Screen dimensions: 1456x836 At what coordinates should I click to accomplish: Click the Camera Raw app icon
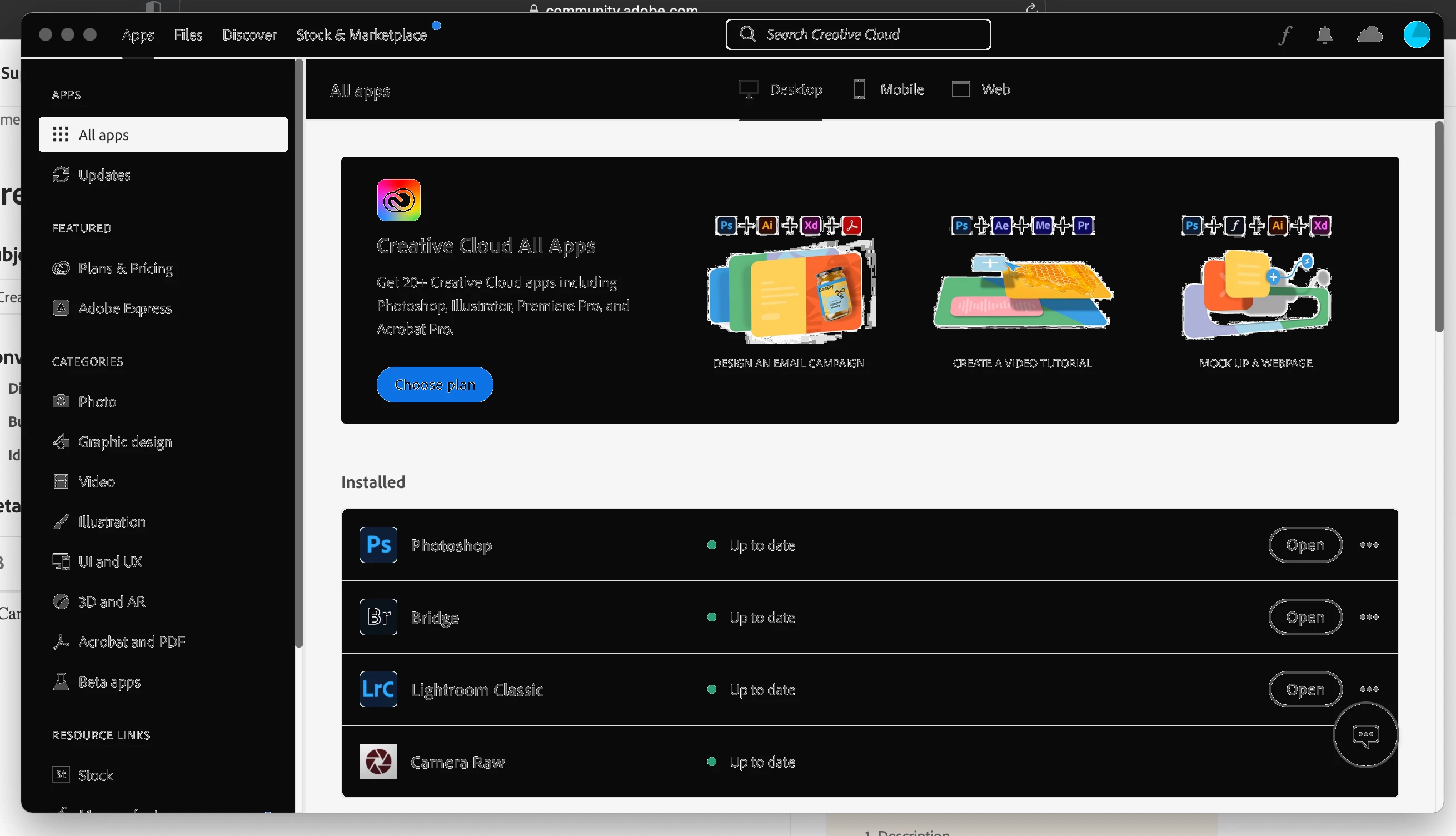(x=378, y=762)
